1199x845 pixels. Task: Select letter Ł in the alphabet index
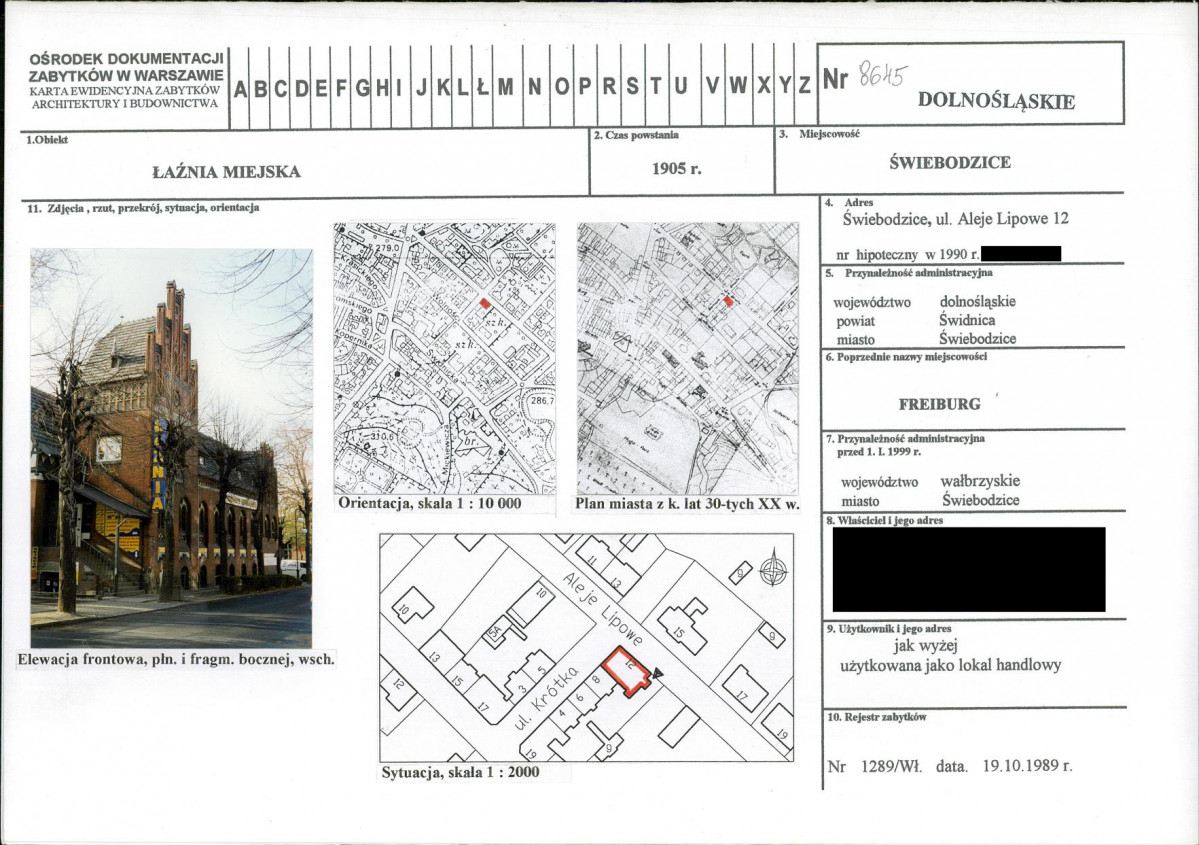(x=482, y=87)
